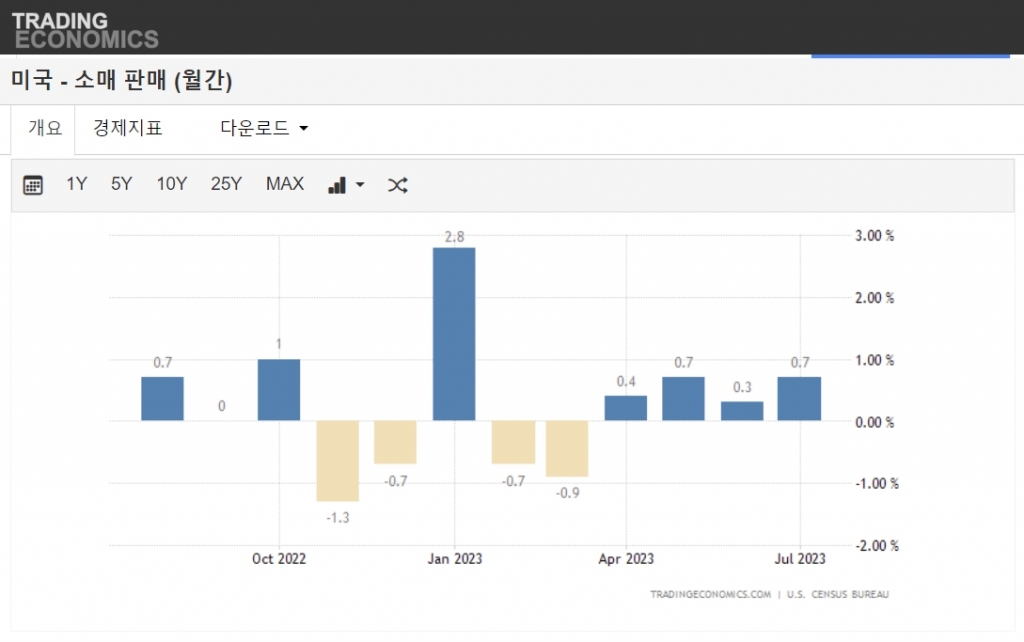Switch to the 개요 tab
This screenshot has height=642, width=1024.
(x=45, y=128)
